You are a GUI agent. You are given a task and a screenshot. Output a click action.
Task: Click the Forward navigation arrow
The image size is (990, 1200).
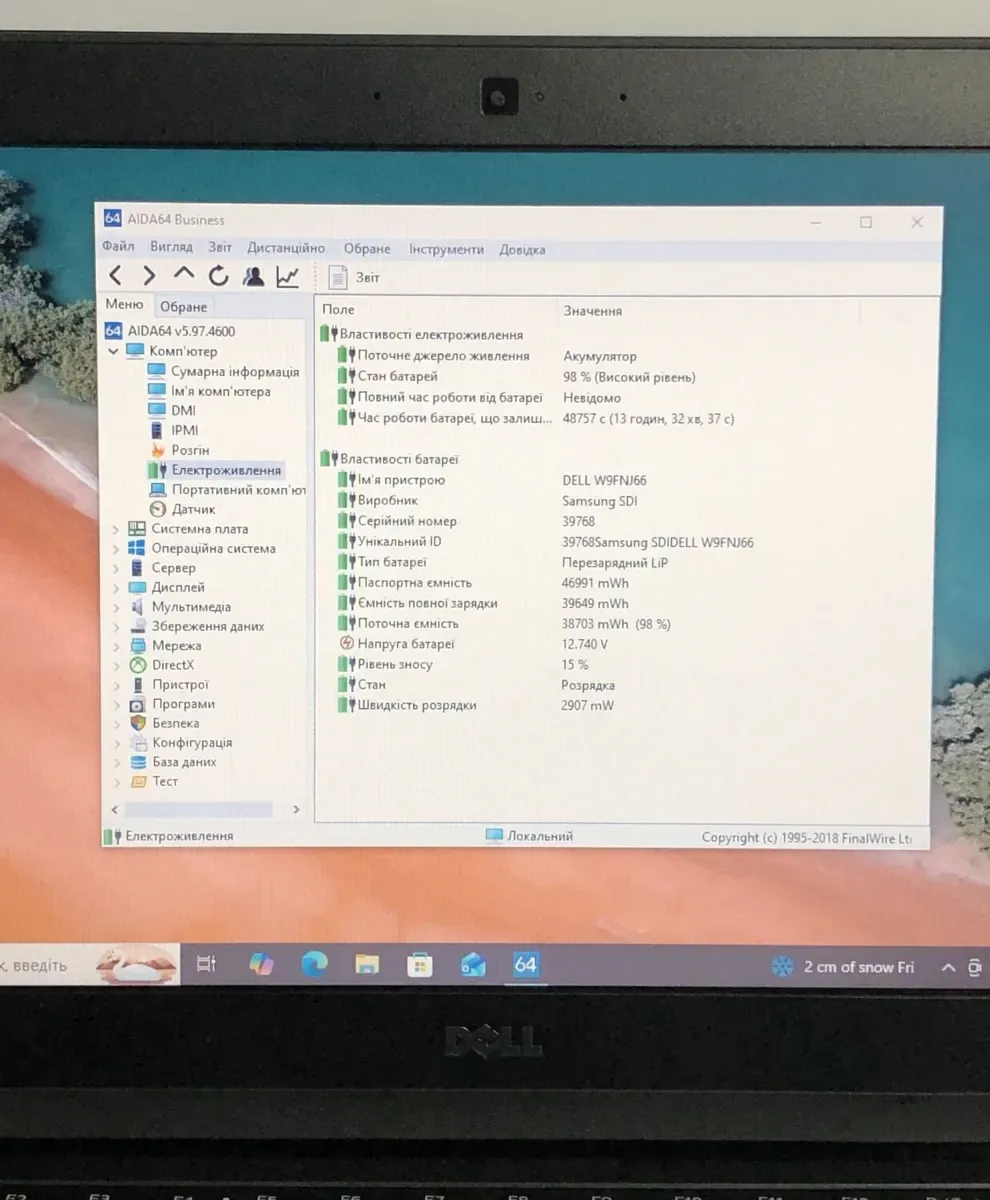149,276
